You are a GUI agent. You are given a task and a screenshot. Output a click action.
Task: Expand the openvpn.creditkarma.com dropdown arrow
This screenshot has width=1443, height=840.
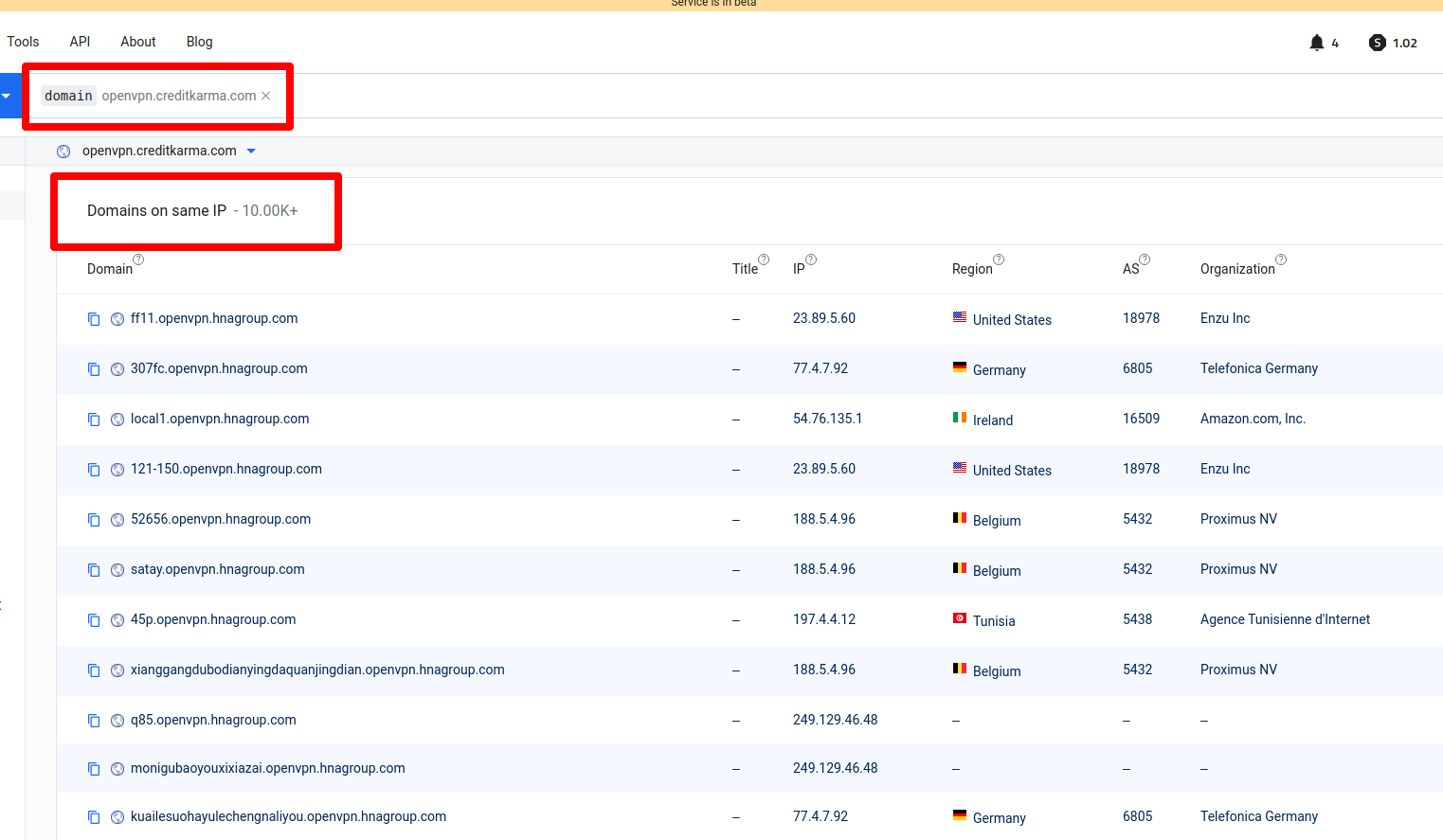(x=251, y=152)
